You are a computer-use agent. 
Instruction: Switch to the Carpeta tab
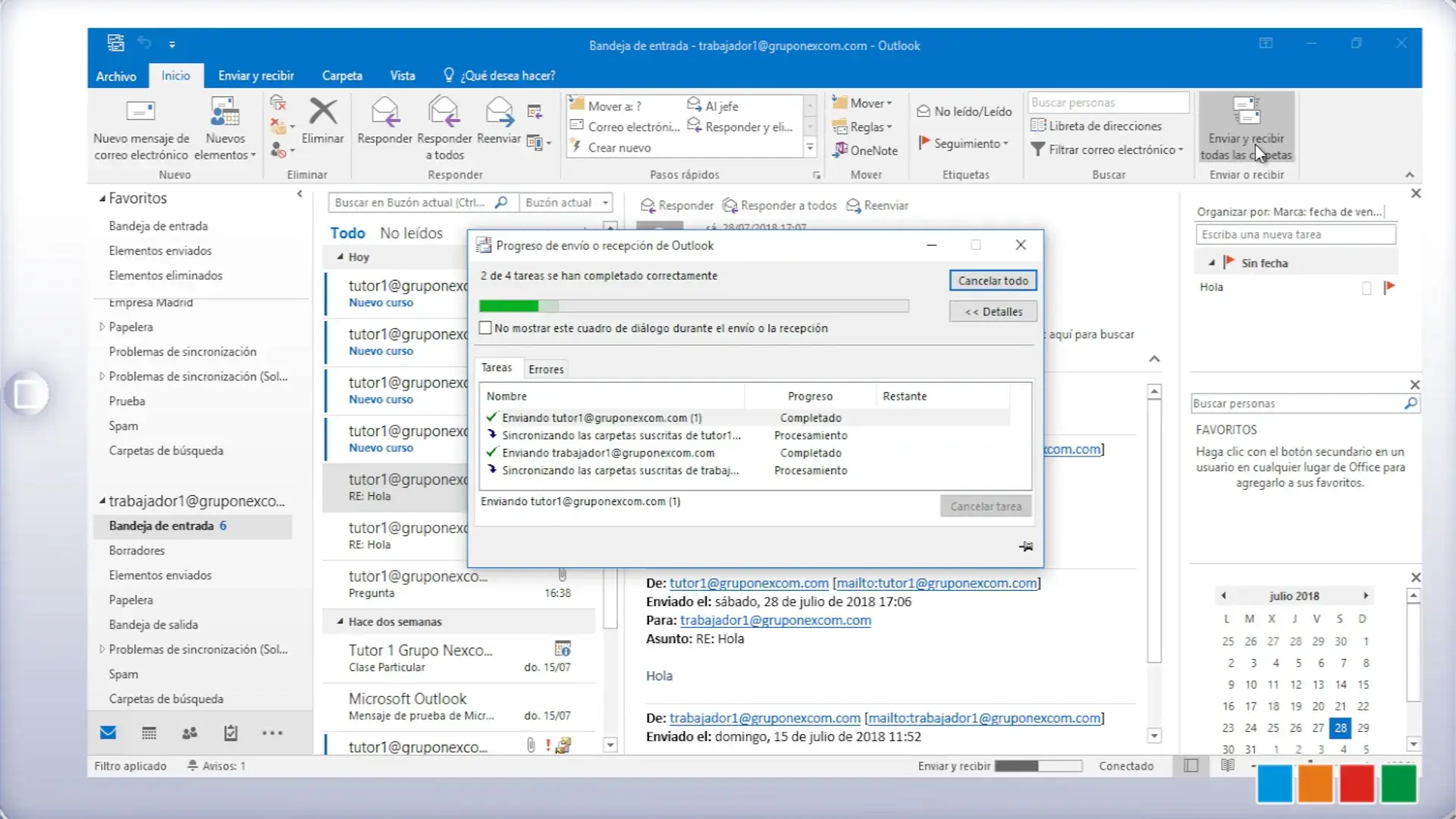(x=342, y=76)
